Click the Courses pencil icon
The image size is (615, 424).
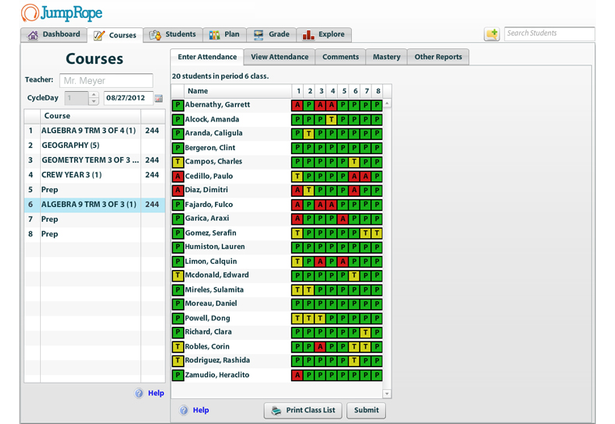click(x=99, y=35)
